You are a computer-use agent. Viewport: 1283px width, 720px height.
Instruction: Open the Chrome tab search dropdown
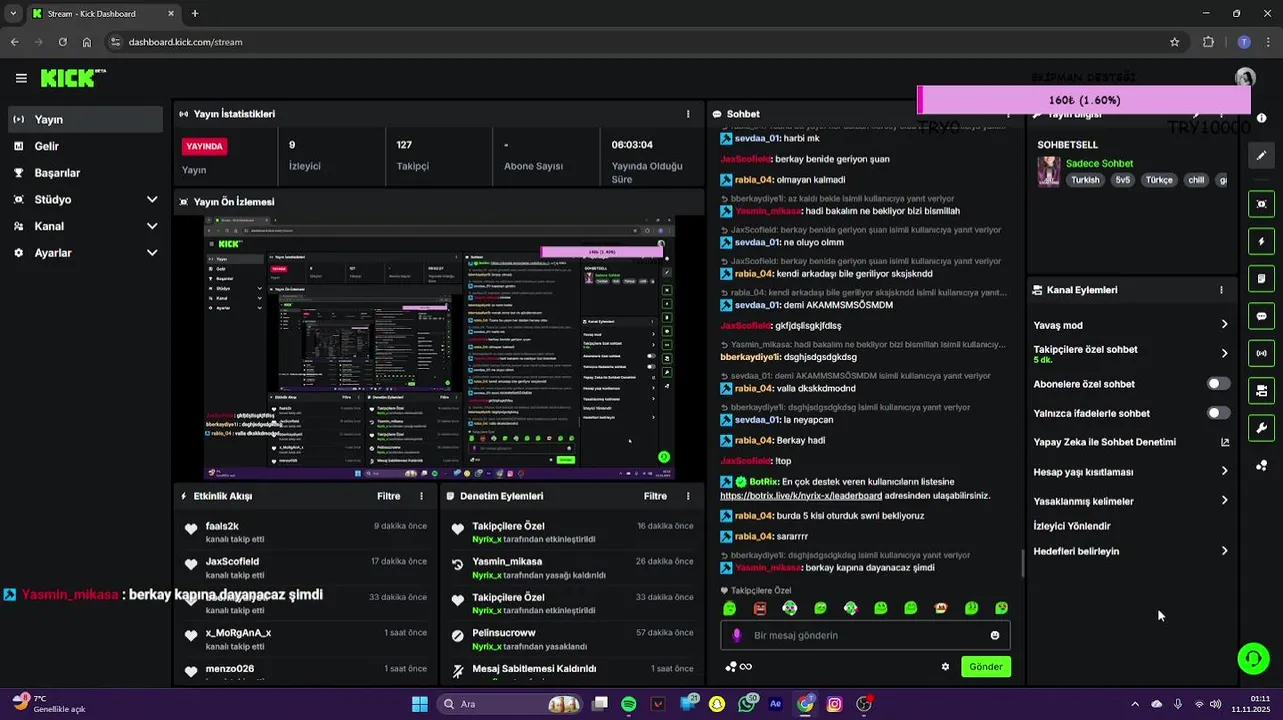[x=13, y=13]
